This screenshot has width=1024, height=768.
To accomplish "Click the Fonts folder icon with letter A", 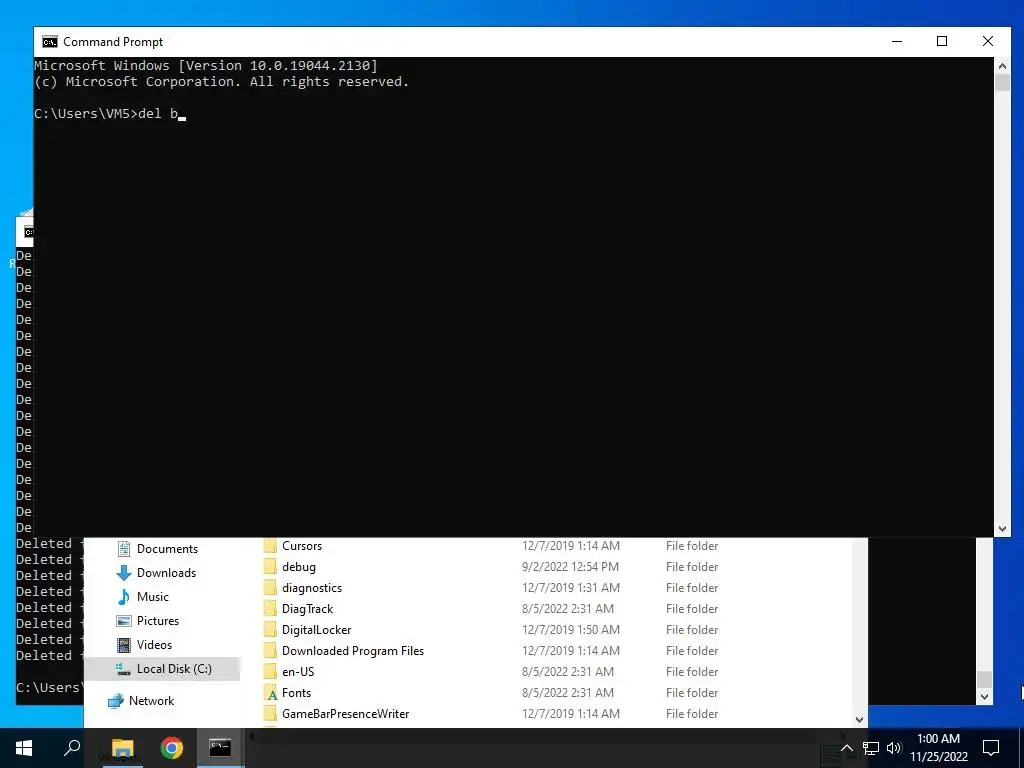I will click(x=271, y=693).
